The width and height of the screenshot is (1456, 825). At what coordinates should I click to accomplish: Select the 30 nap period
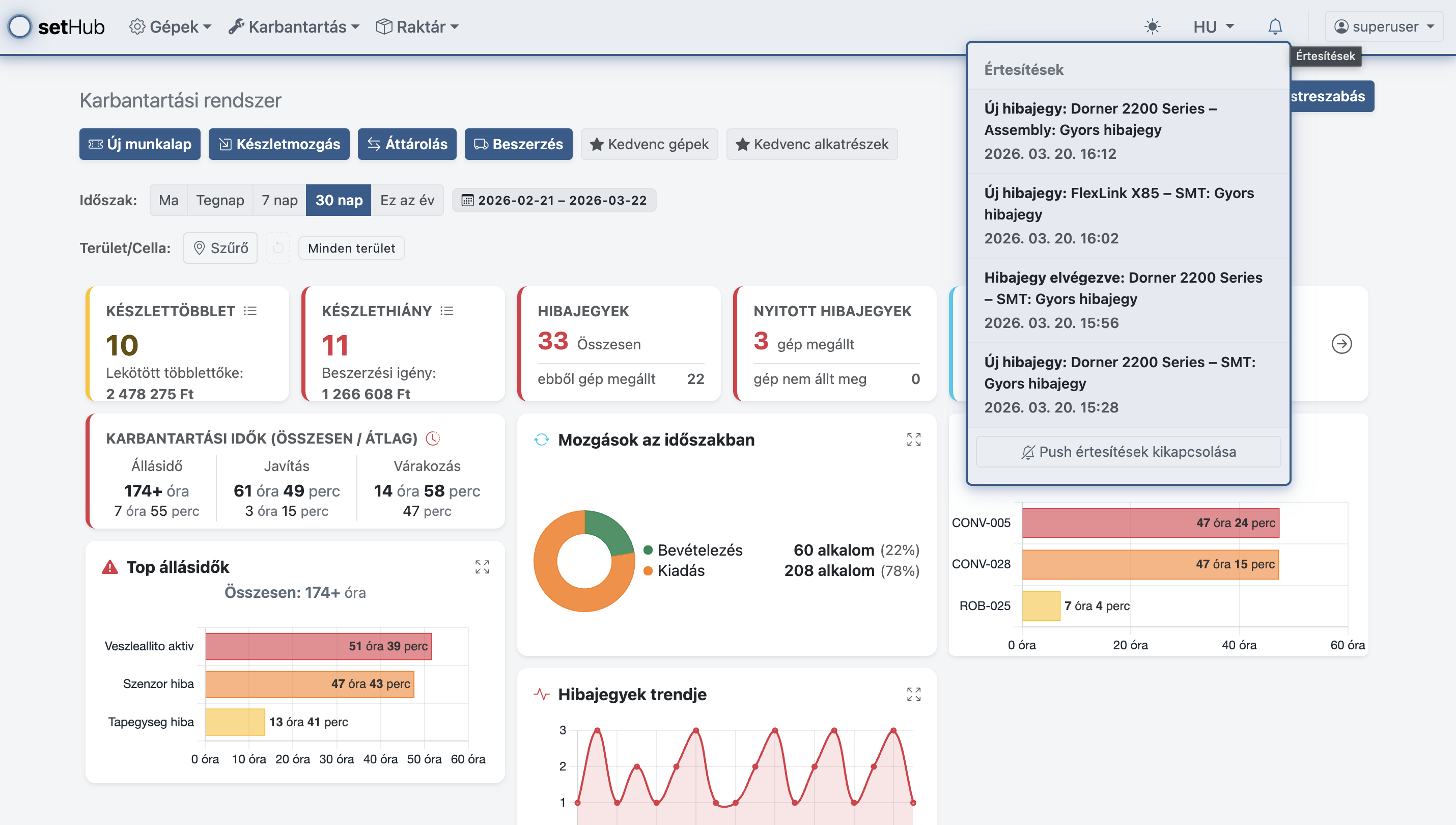pyautogui.click(x=338, y=200)
